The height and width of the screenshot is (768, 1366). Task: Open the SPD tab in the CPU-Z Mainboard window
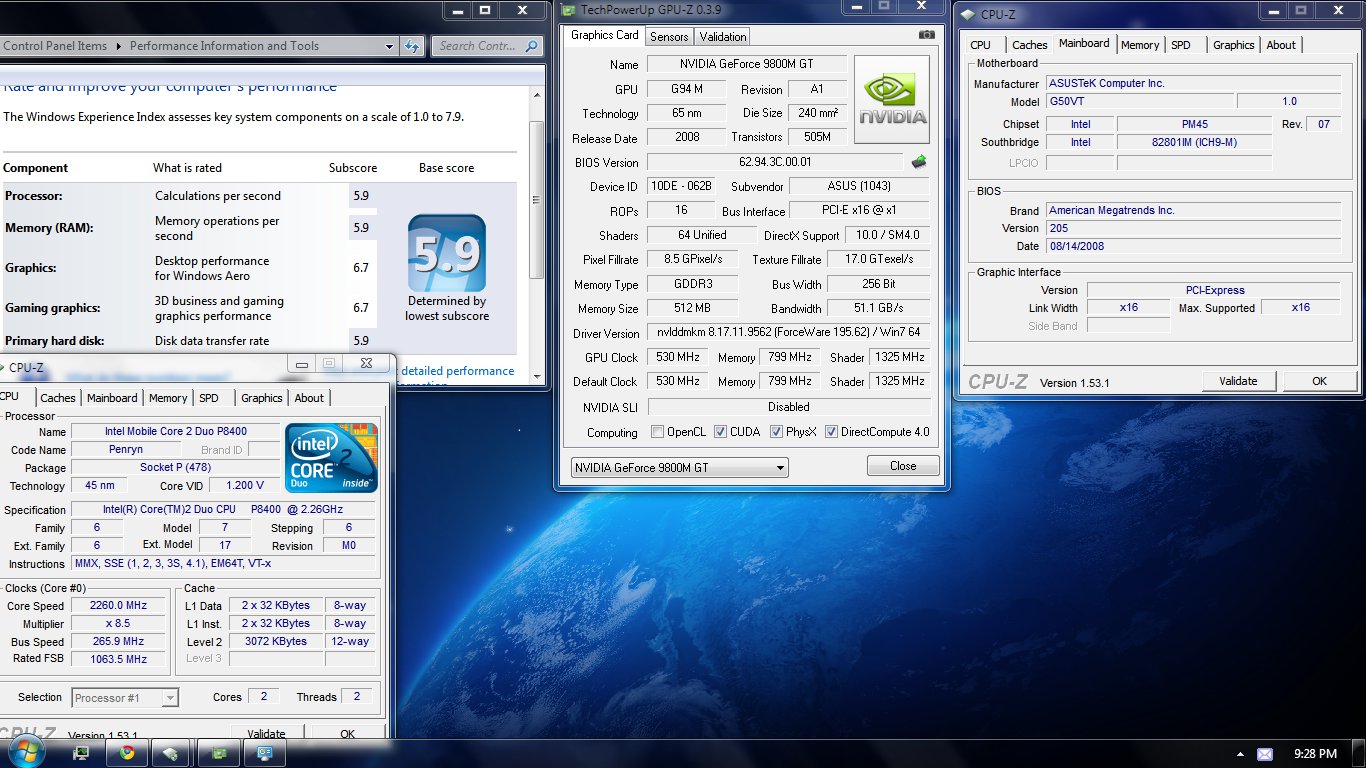point(1181,45)
